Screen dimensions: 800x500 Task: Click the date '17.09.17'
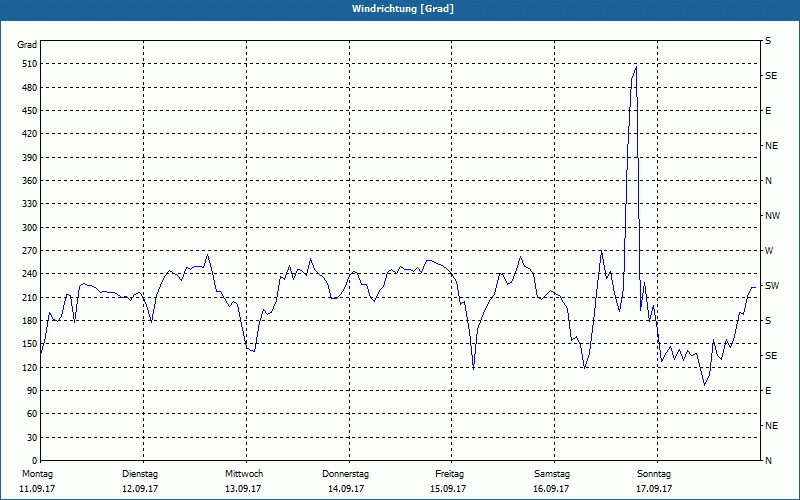click(x=654, y=489)
